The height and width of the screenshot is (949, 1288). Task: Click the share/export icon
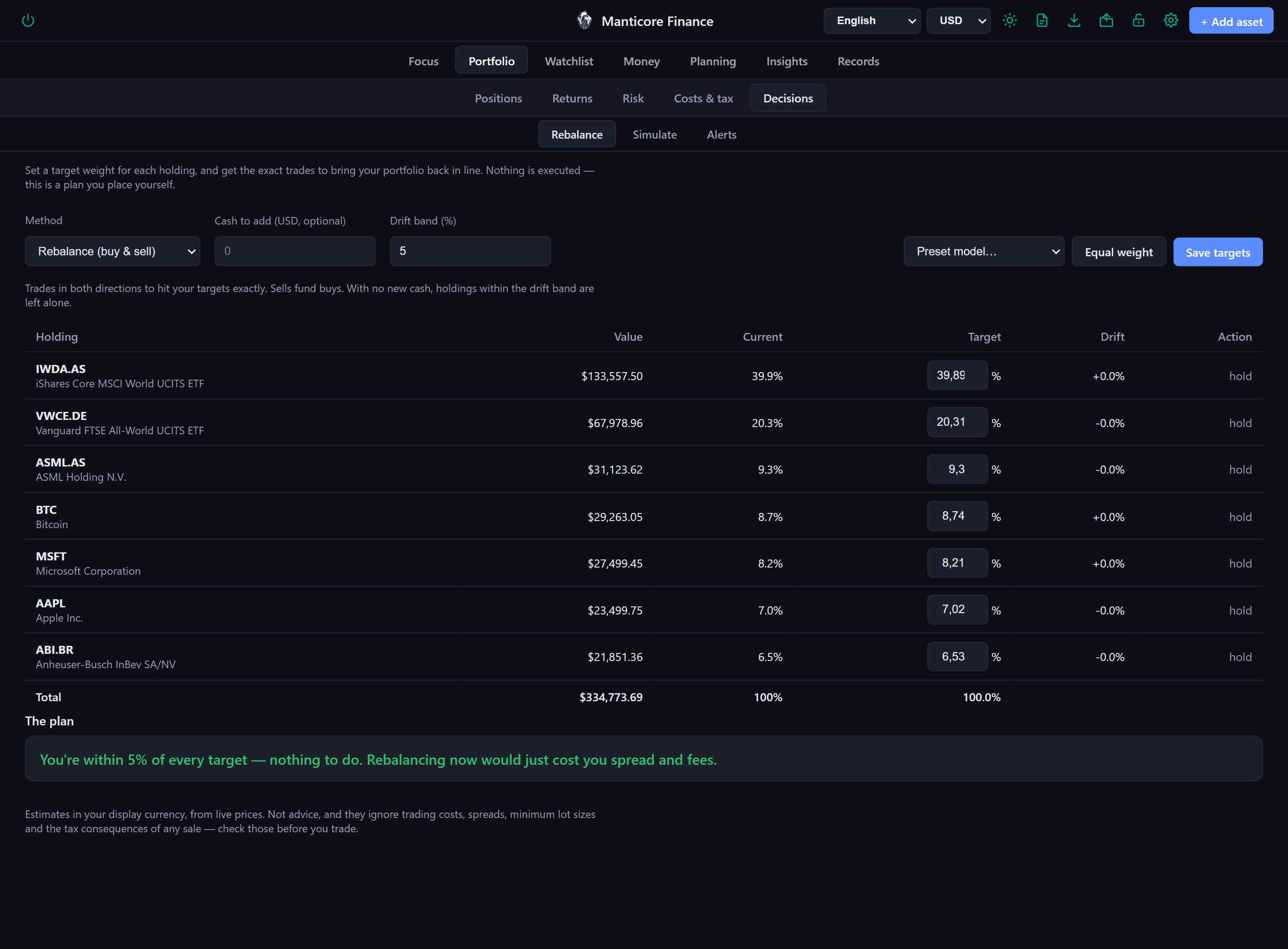[1106, 21]
